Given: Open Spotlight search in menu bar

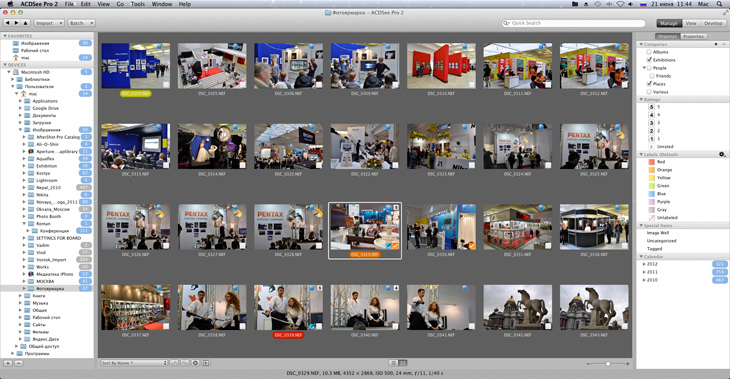Looking at the screenshot, I should tap(719, 4).
